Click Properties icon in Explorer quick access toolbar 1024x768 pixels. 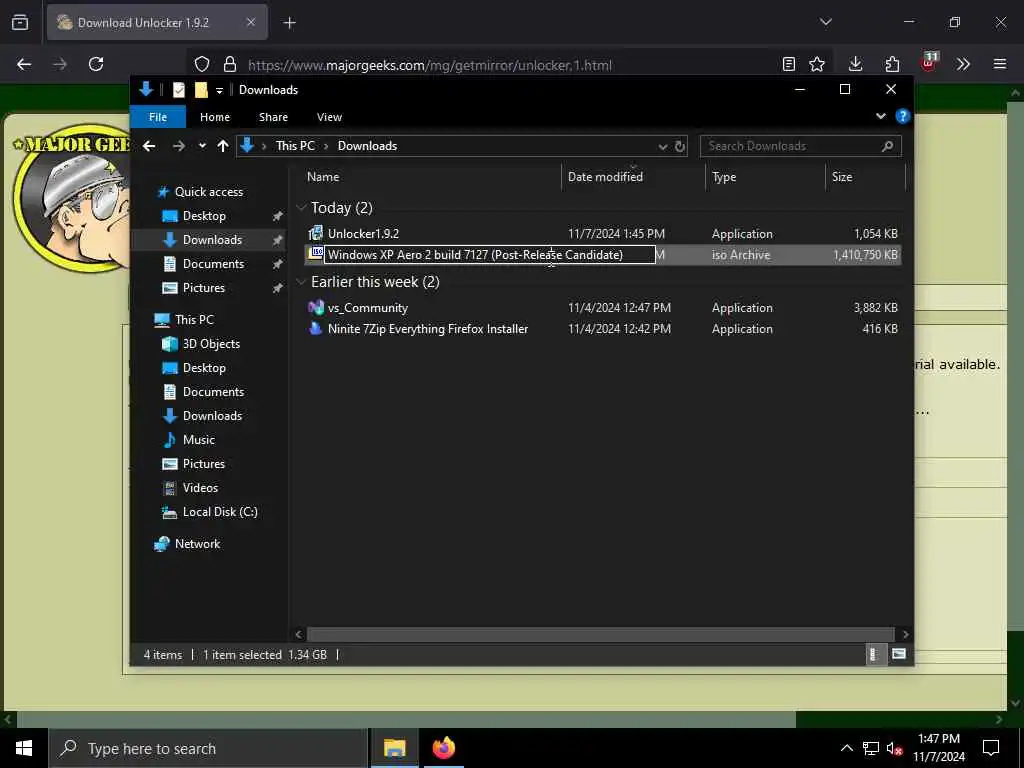click(x=178, y=90)
